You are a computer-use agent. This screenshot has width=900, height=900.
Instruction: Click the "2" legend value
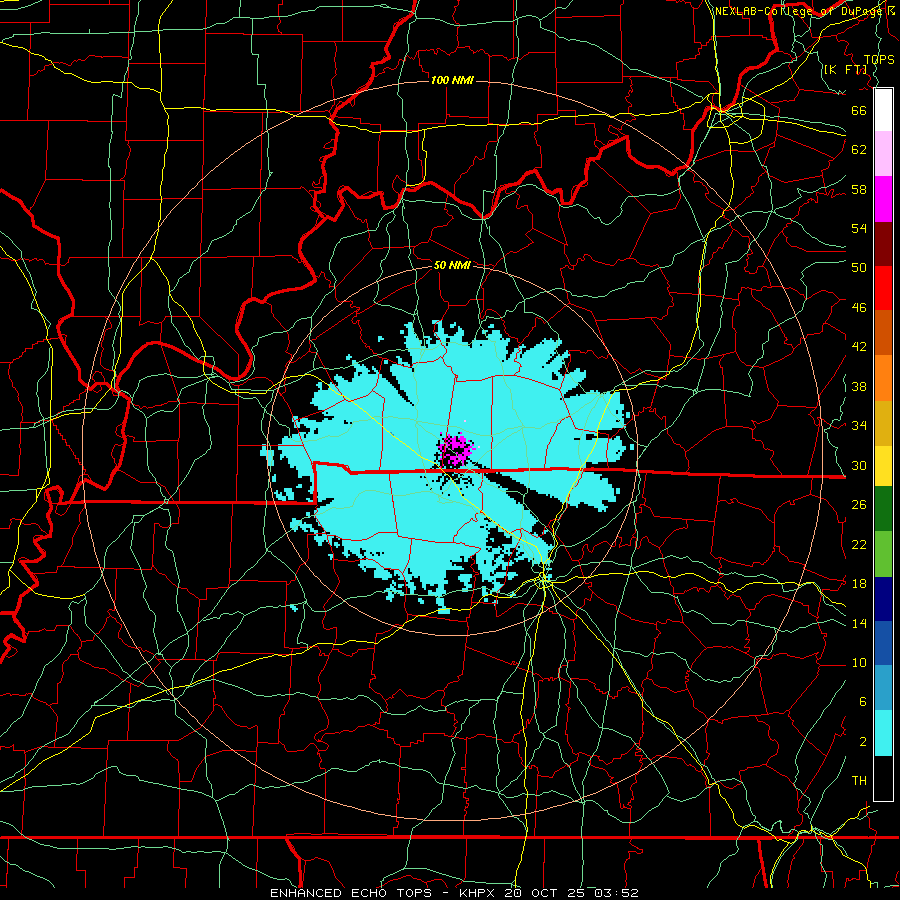pos(862,742)
